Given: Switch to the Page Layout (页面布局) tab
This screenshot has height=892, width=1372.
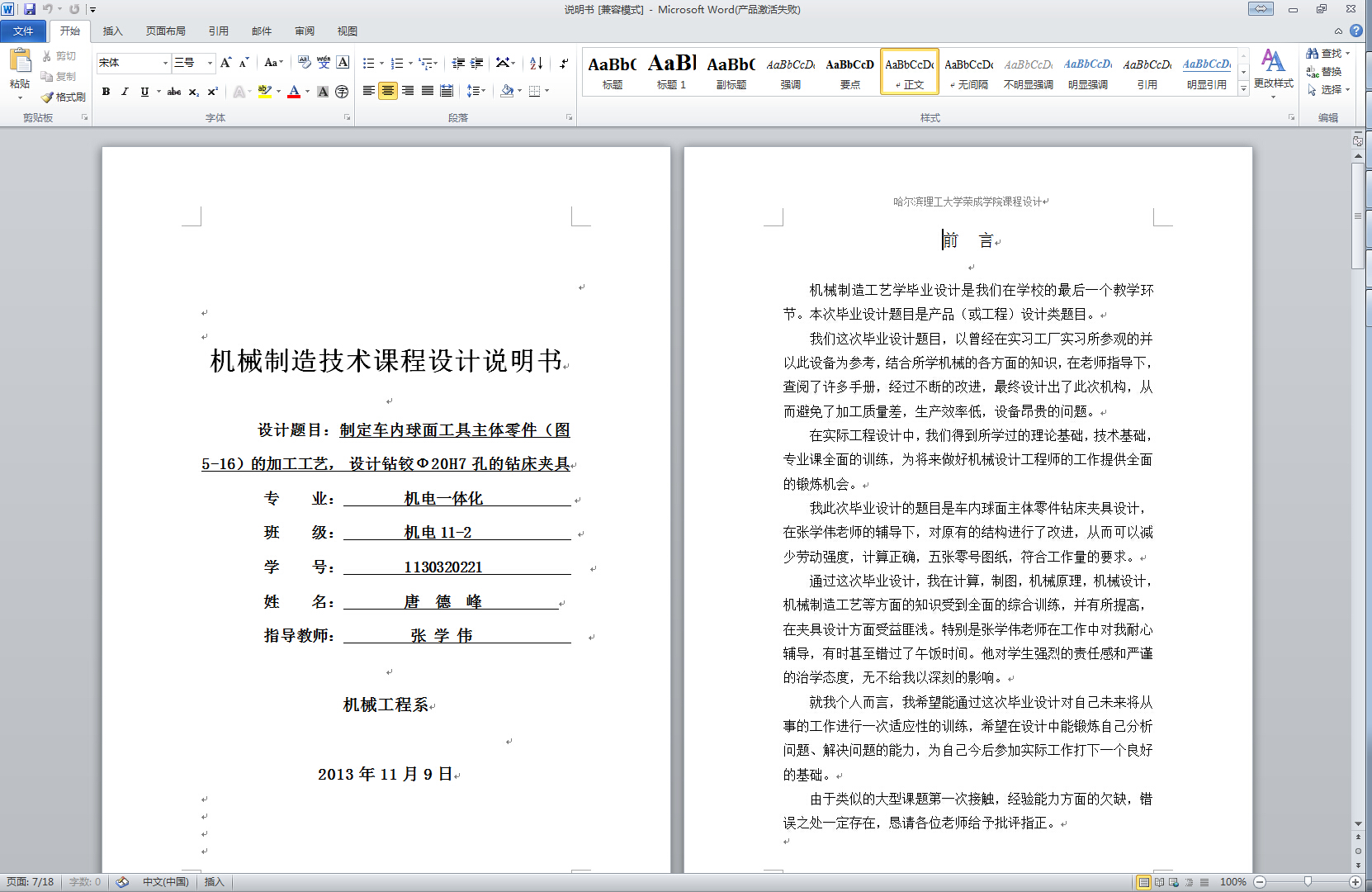Looking at the screenshot, I should [x=166, y=31].
